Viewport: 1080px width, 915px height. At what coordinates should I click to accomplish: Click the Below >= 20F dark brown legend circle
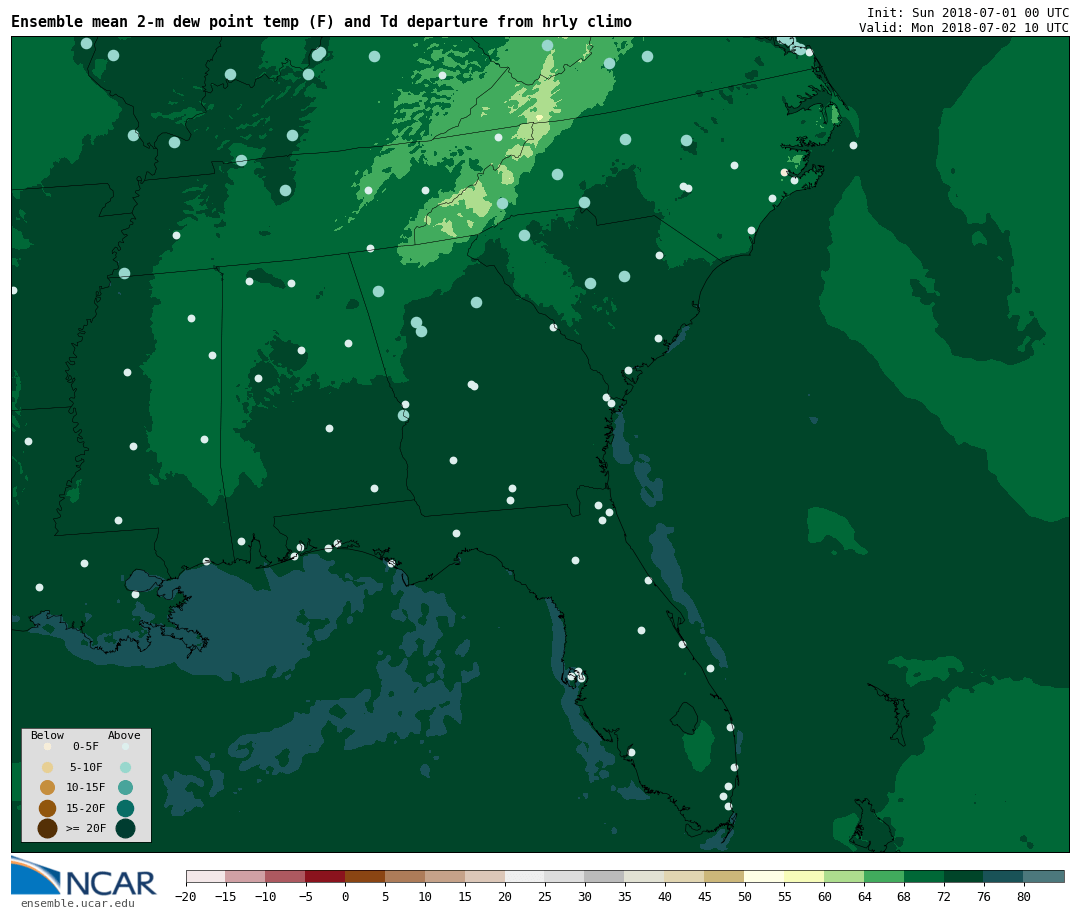(x=48, y=828)
